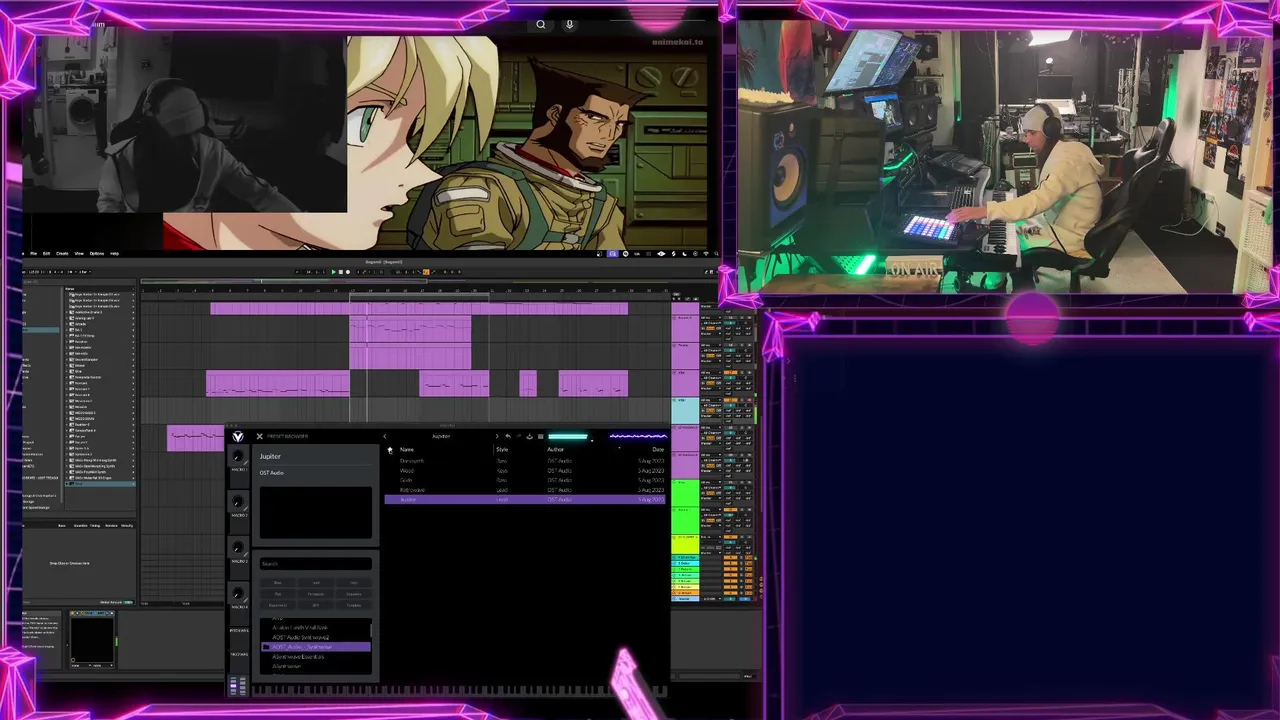This screenshot has width=1280, height=720.
Task: Filter presets by Percussion tag
Action: pyautogui.click(x=316, y=594)
